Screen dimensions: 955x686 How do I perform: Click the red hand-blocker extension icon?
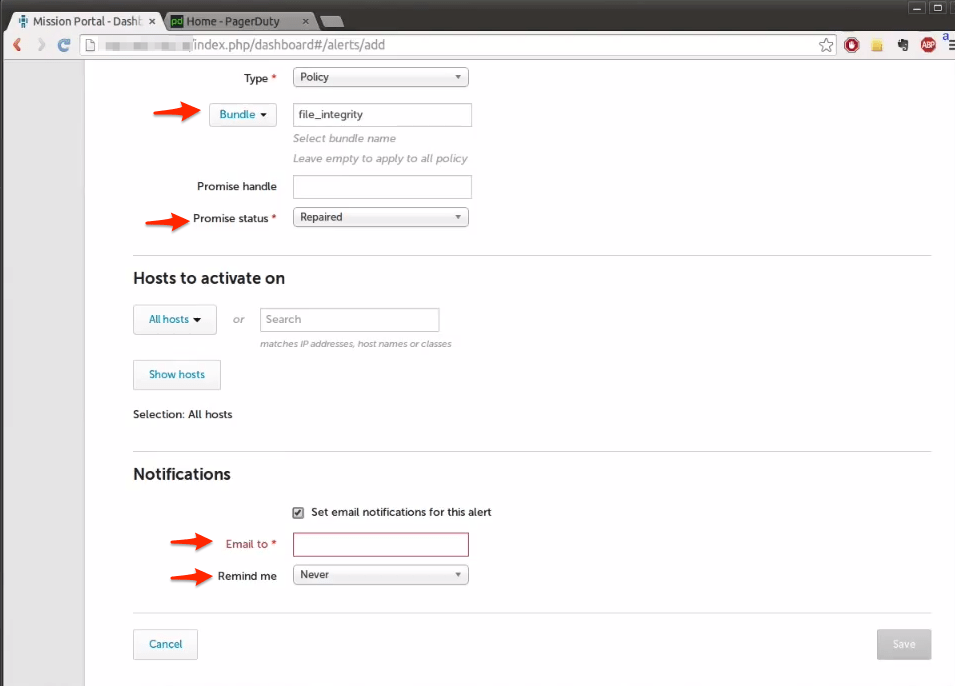pyautogui.click(x=852, y=44)
